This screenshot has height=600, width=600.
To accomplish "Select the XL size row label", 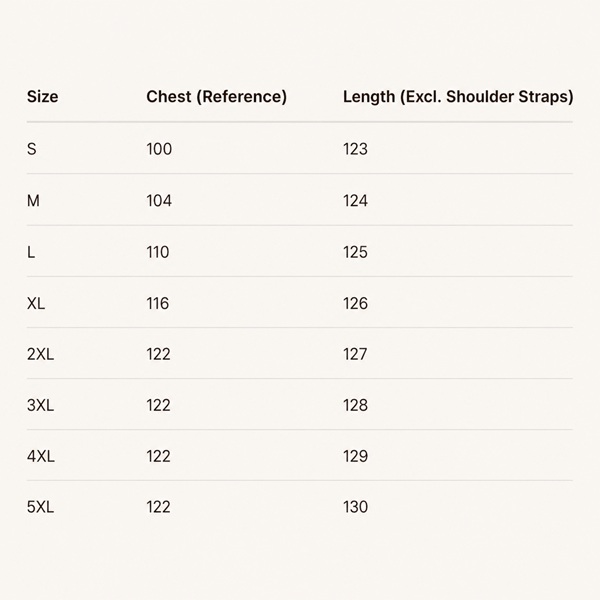I will (x=36, y=303).
